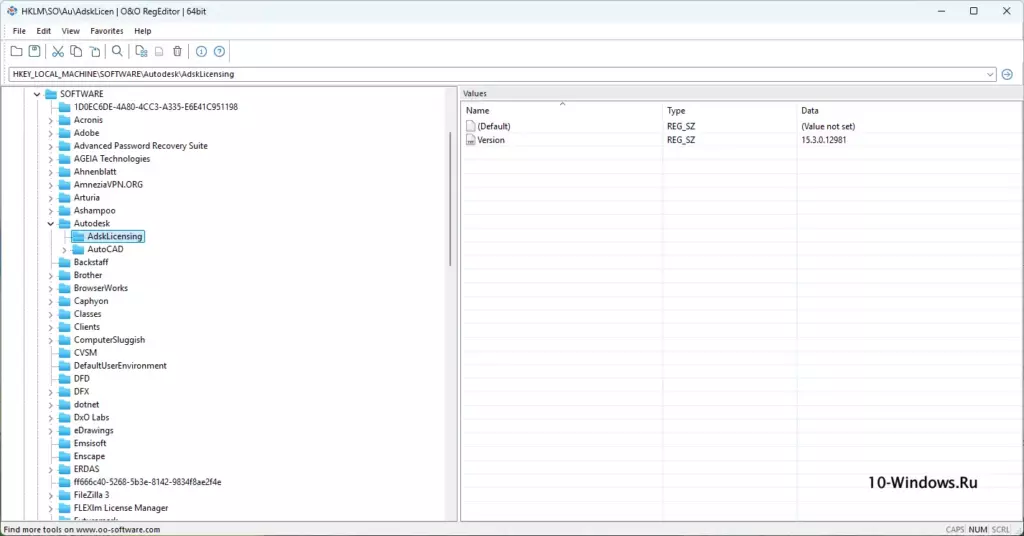This screenshot has width=1024, height=536.
Task: Click the copy toolbar icon
Action: point(76,52)
